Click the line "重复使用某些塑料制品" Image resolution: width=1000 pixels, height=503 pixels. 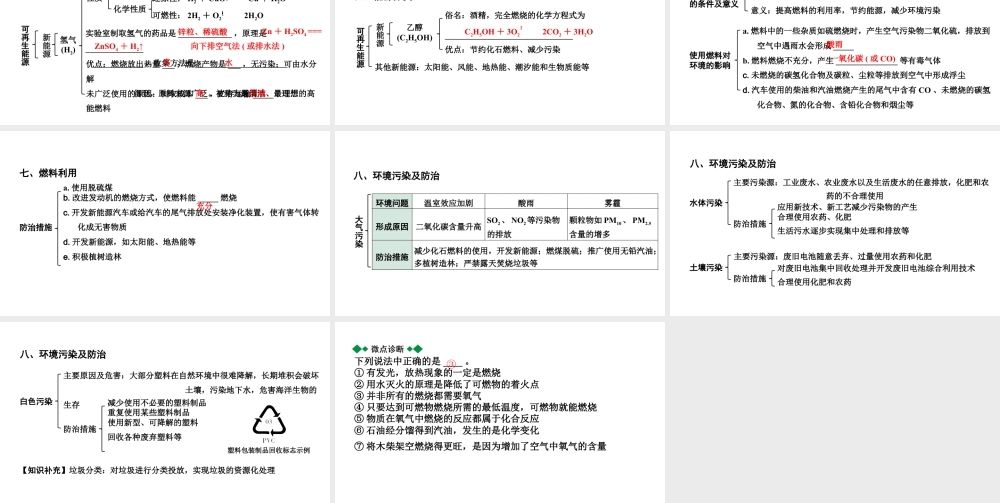pos(148,412)
